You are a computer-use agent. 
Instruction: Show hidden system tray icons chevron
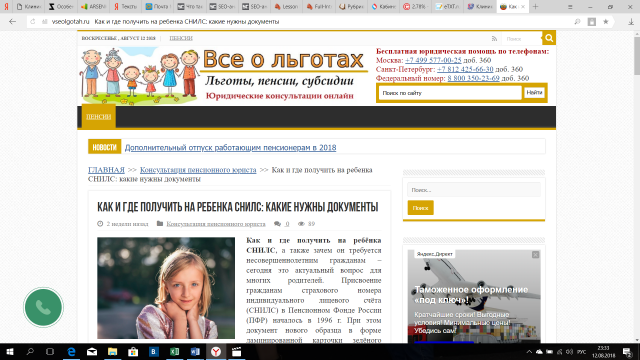tap(529, 352)
